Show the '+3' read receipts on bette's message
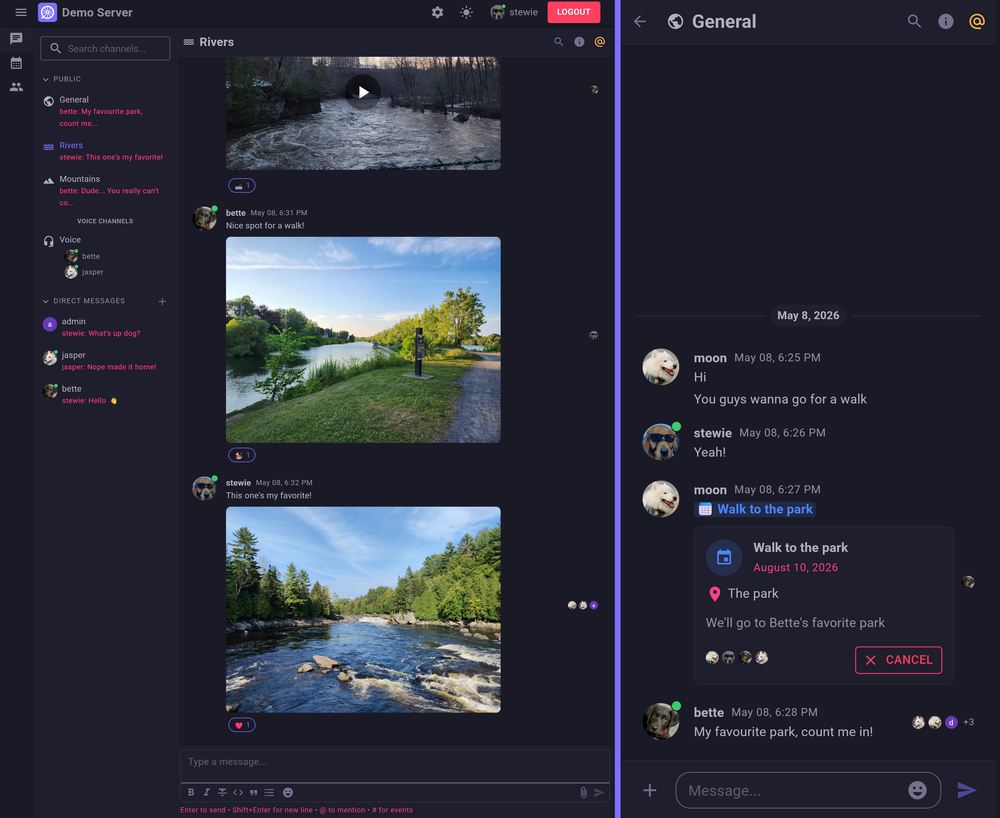The image size is (1000, 818). point(969,722)
